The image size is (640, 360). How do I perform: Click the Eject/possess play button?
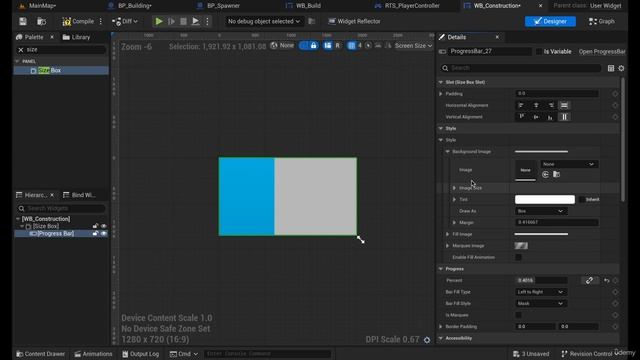click(196, 21)
